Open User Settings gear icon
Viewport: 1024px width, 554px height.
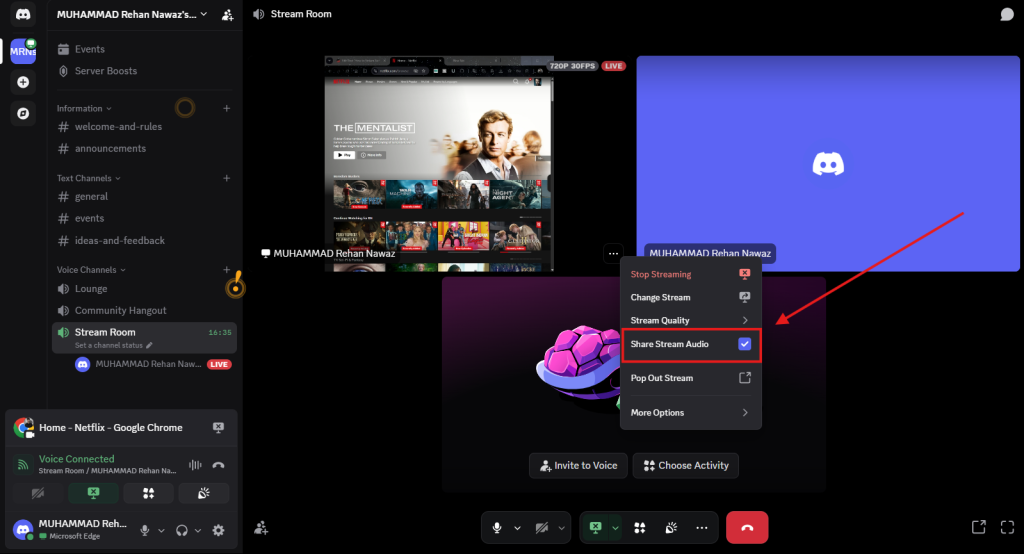pos(218,530)
